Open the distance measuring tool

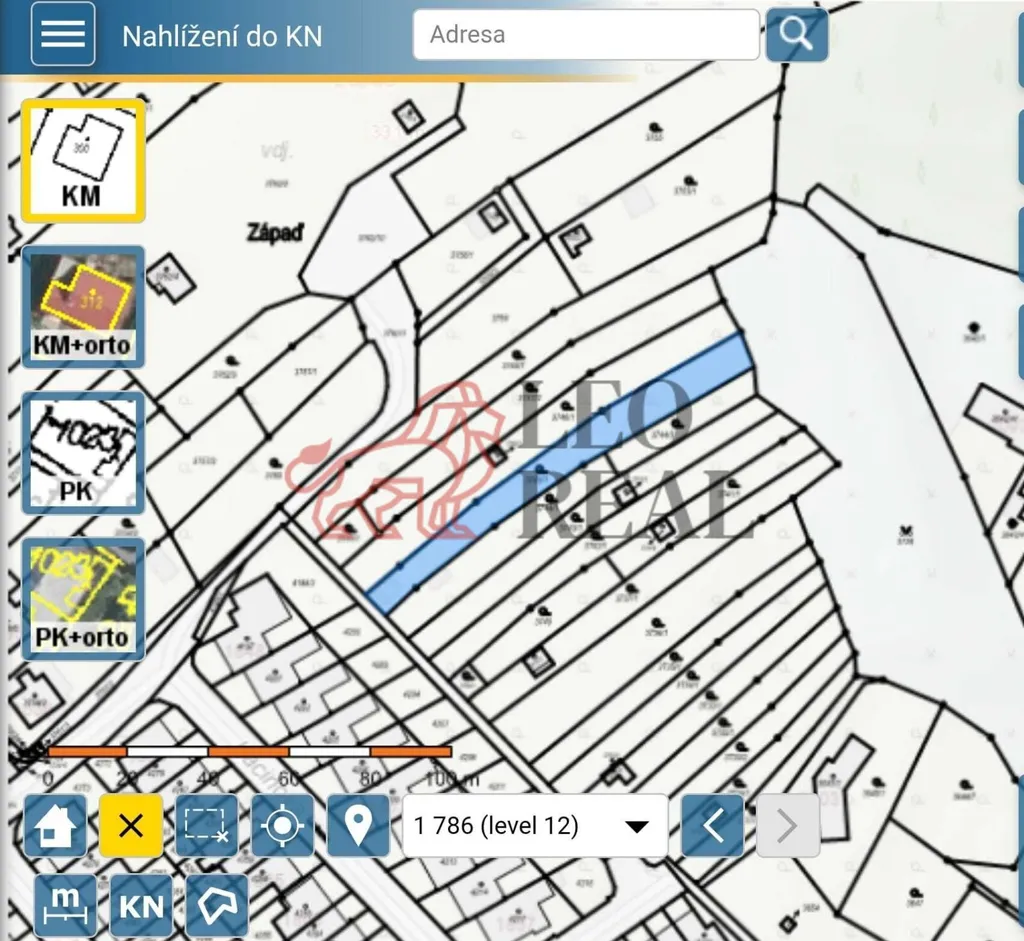pos(65,905)
